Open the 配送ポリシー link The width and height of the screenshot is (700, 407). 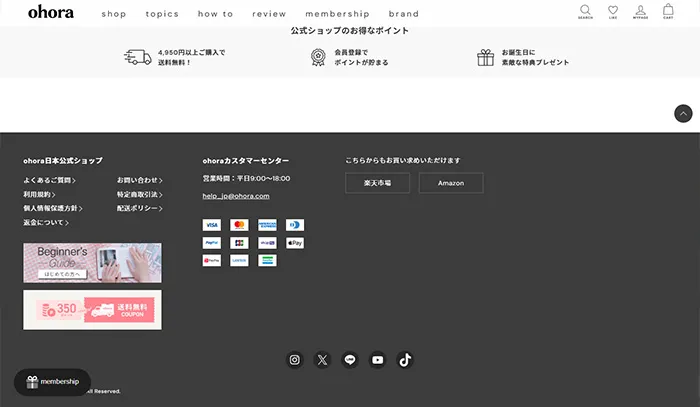[140, 208]
